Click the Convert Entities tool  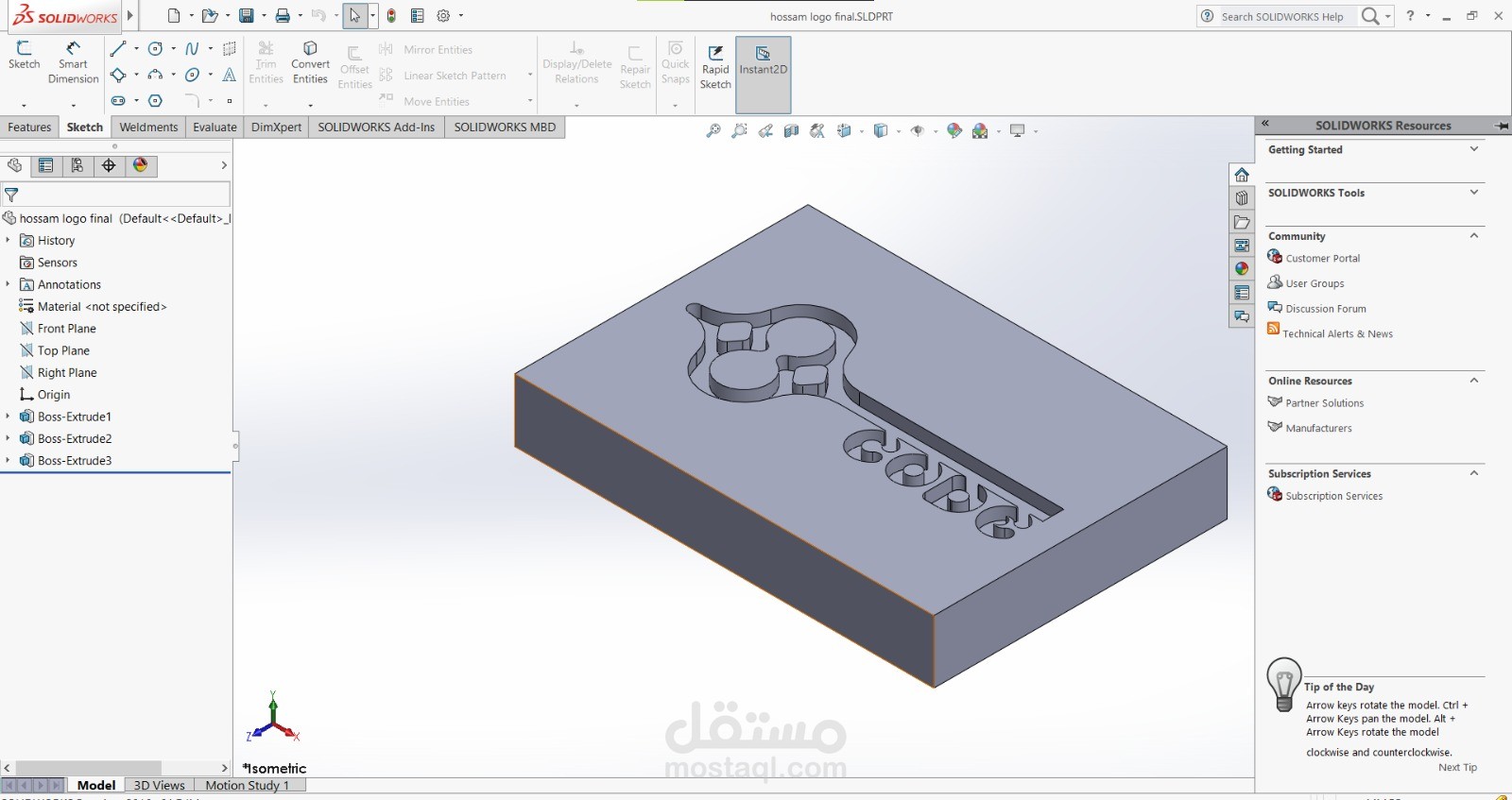click(x=310, y=62)
